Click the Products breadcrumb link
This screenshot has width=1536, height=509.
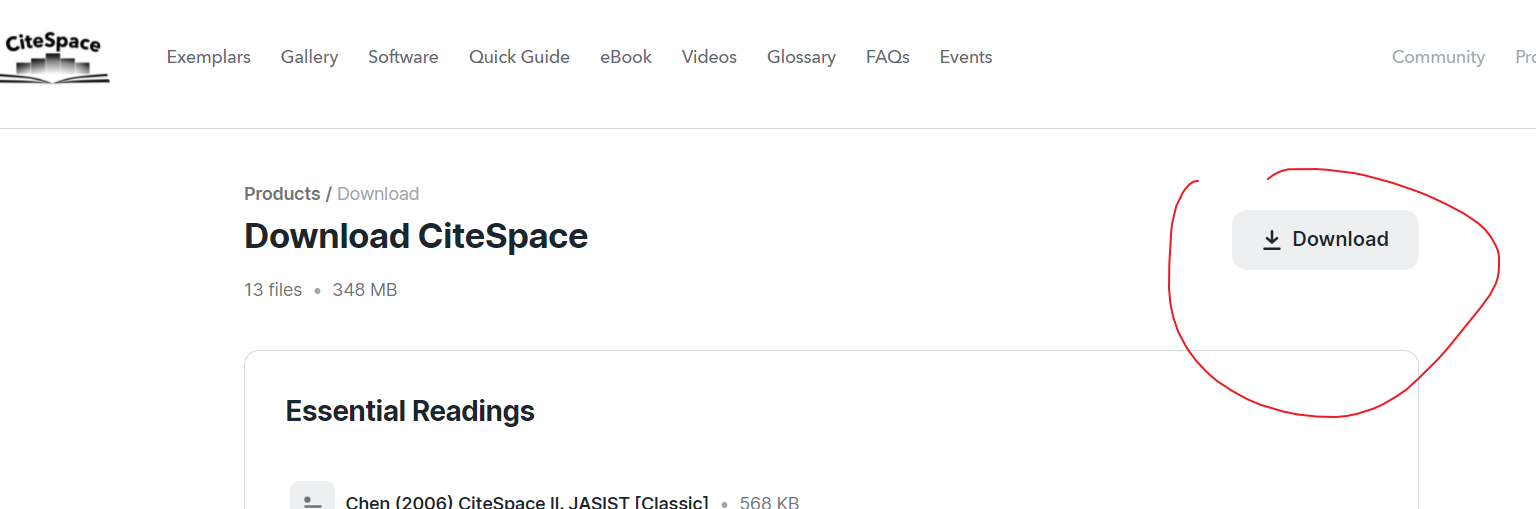click(282, 194)
